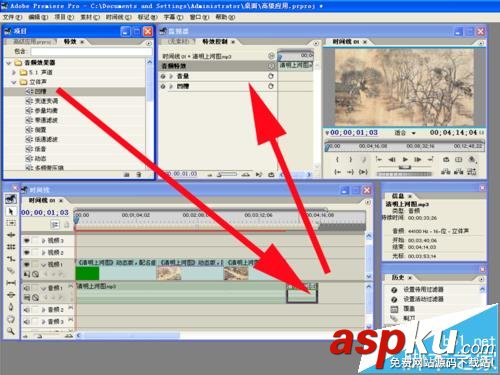
Task: Click delete trash icon at effects panel bottom
Action: click(139, 175)
